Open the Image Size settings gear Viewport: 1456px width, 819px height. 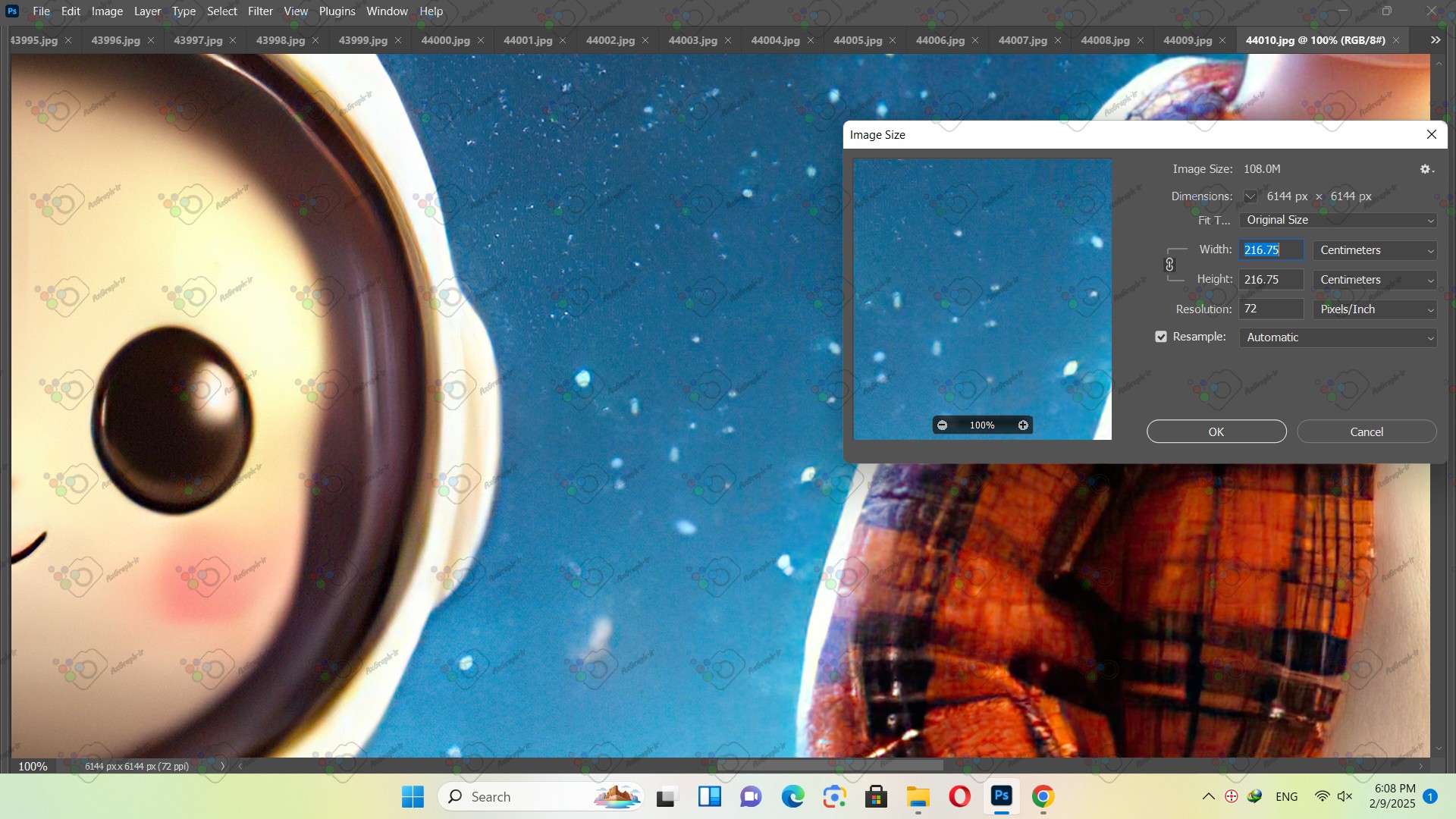click(1426, 169)
